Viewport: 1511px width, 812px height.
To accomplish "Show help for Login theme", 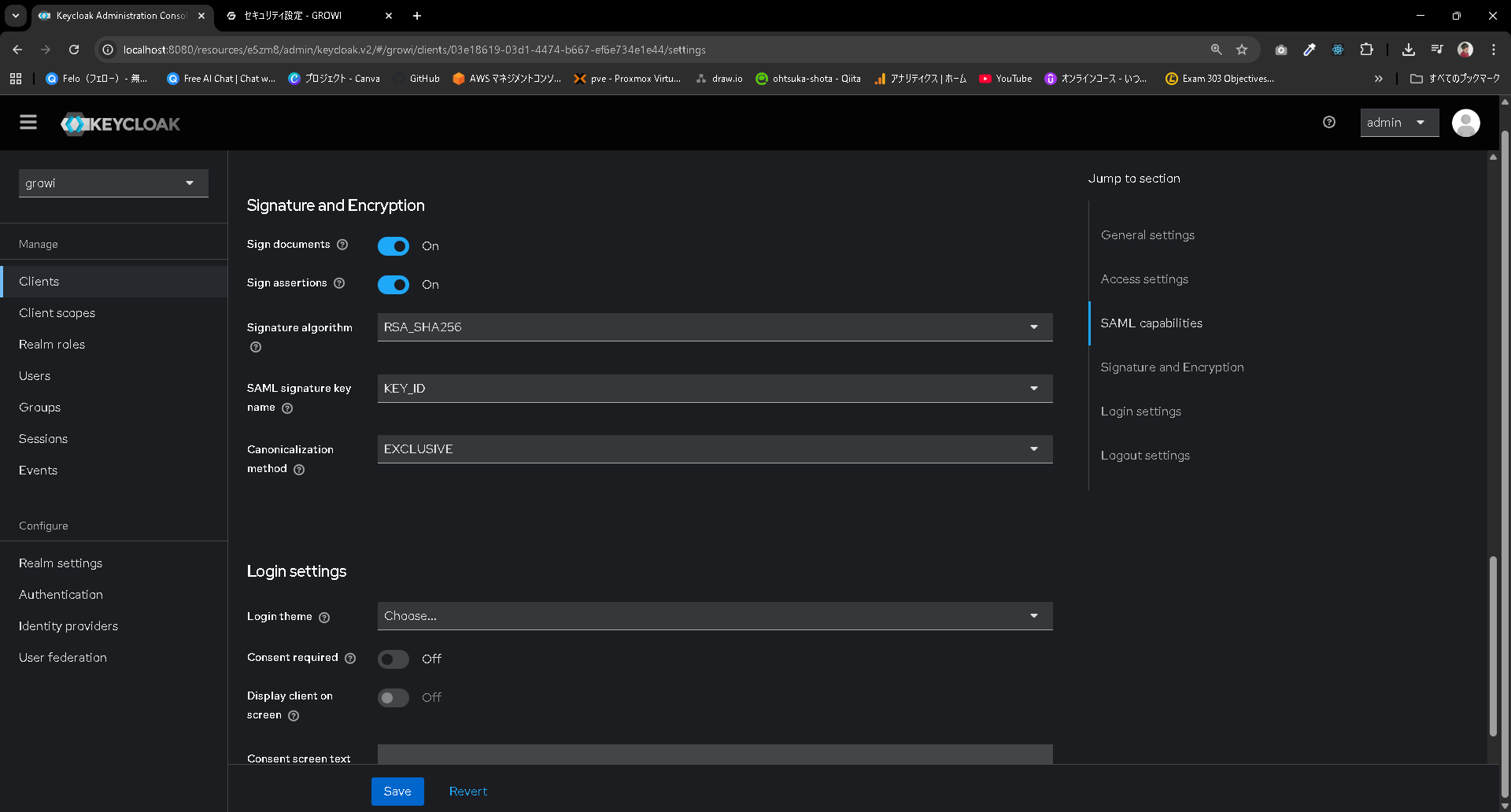I will click(324, 618).
